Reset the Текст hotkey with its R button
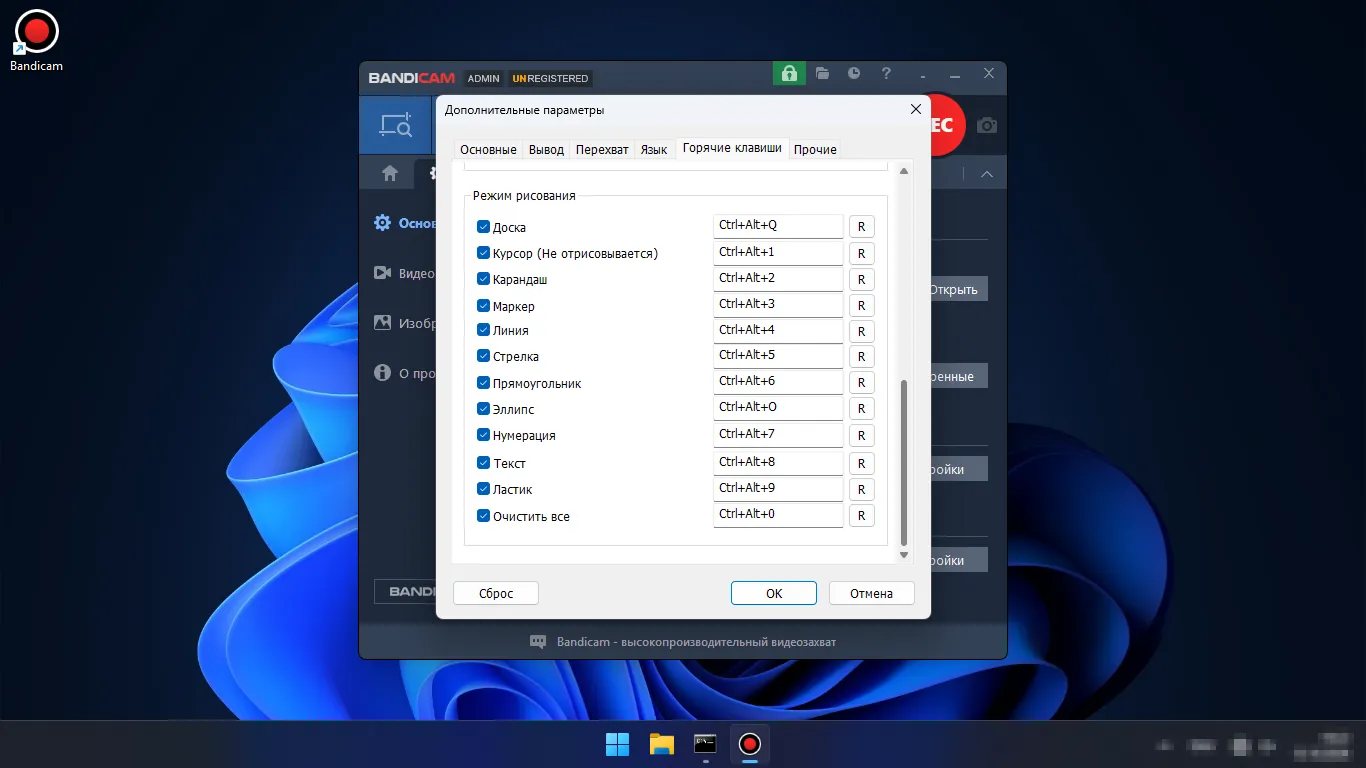 tap(862, 463)
